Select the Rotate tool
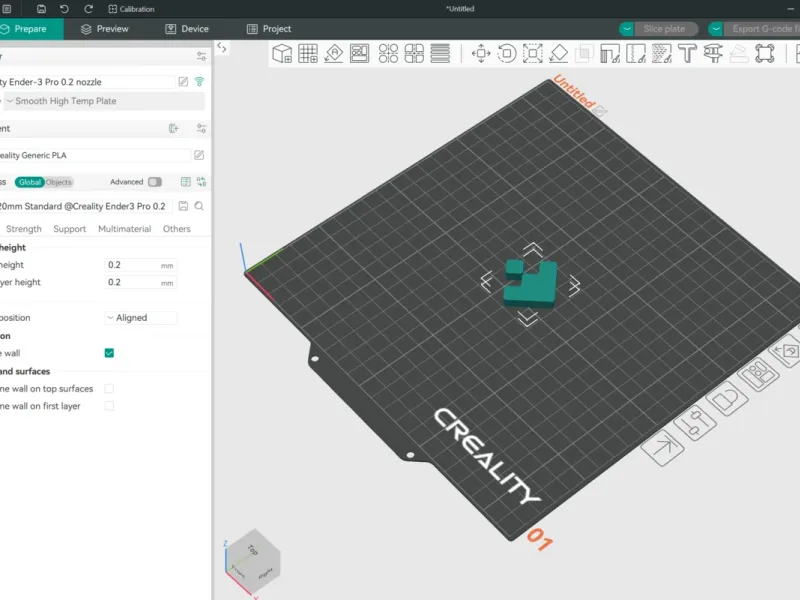Screen dimensions: 800x600 (x=507, y=53)
